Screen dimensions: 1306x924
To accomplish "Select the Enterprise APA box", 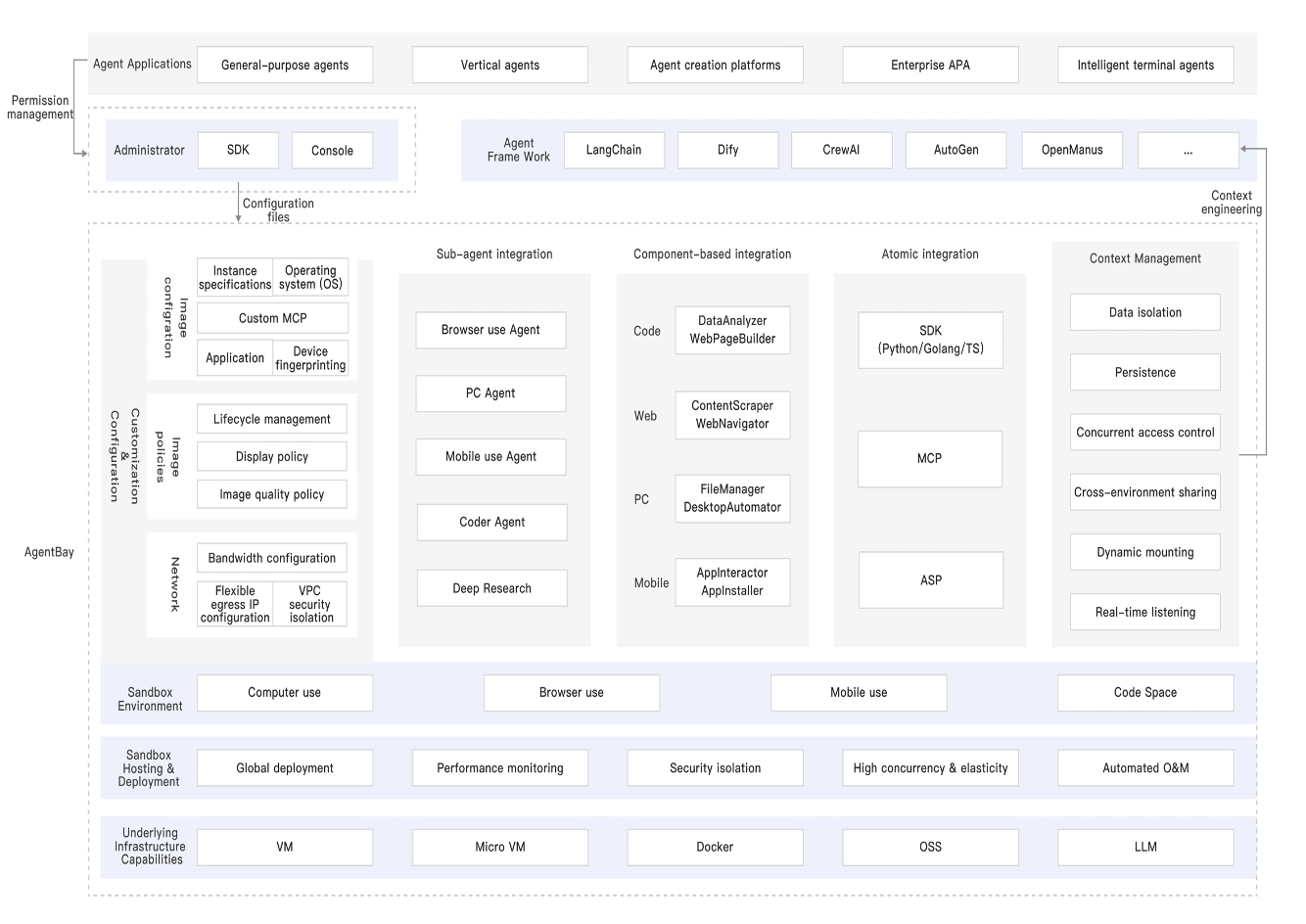I will tap(930, 65).
